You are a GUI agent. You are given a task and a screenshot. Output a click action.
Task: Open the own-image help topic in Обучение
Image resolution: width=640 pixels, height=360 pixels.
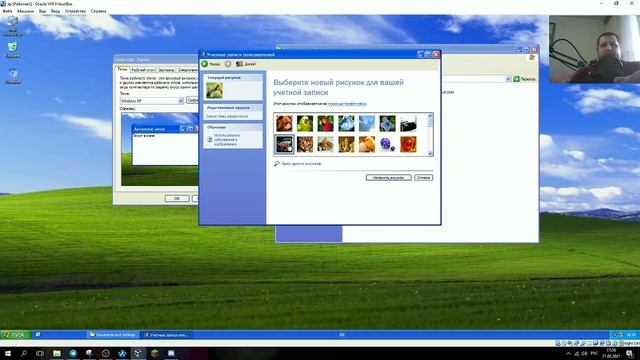(x=227, y=140)
